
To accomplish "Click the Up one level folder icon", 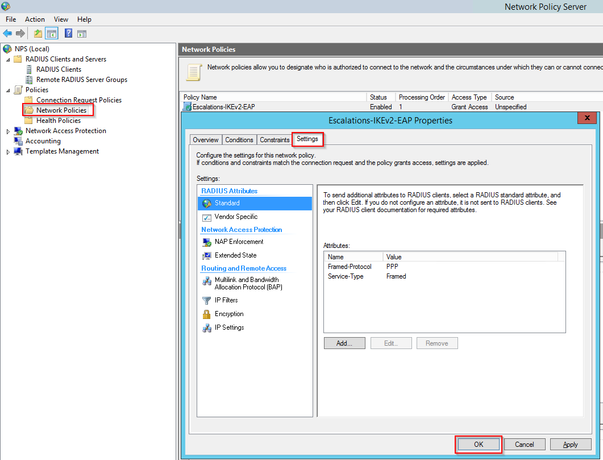I will pyautogui.click(x=38, y=34).
